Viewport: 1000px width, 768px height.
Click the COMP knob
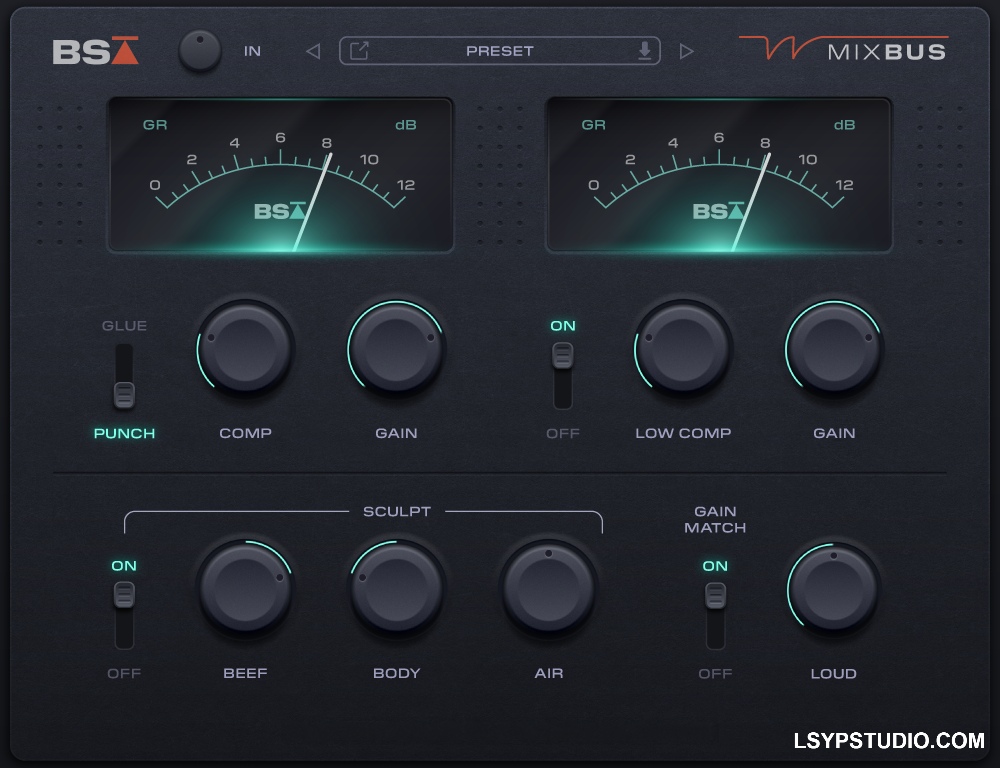click(x=245, y=348)
